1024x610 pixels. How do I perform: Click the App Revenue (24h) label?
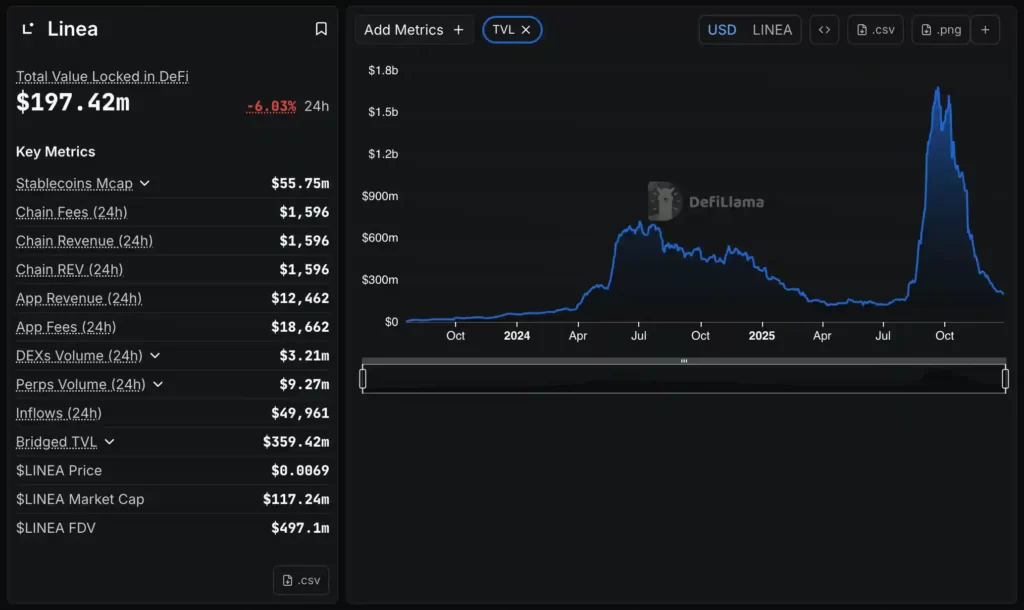coord(78,298)
